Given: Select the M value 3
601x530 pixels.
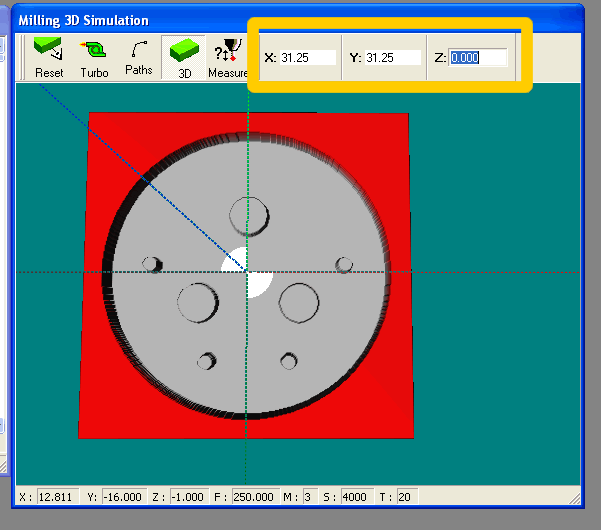Looking at the screenshot, I should (310, 497).
